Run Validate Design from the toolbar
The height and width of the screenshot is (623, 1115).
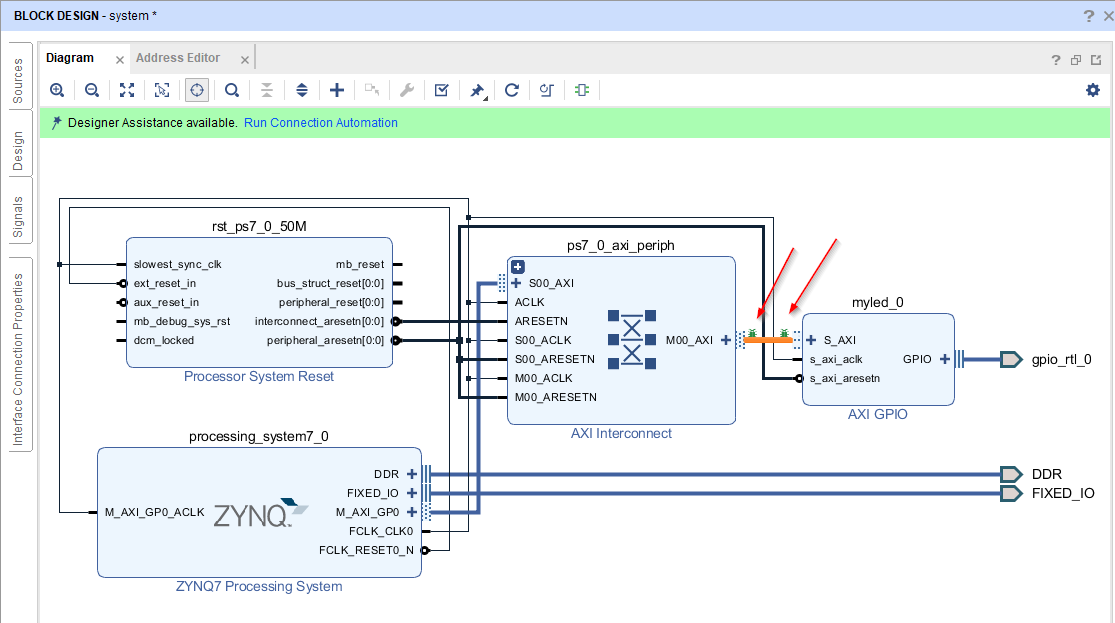(x=441, y=90)
